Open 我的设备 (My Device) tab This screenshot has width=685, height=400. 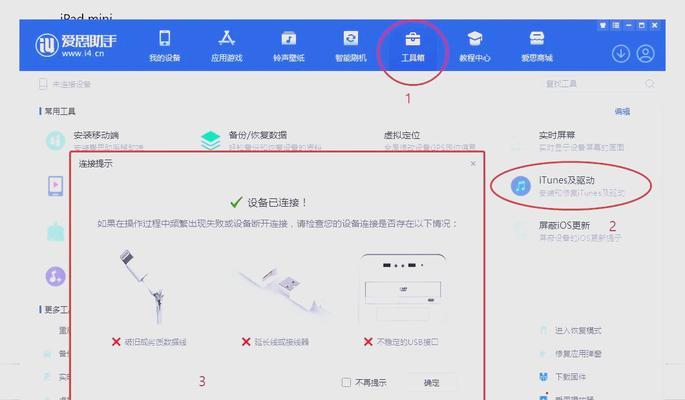click(x=165, y=46)
